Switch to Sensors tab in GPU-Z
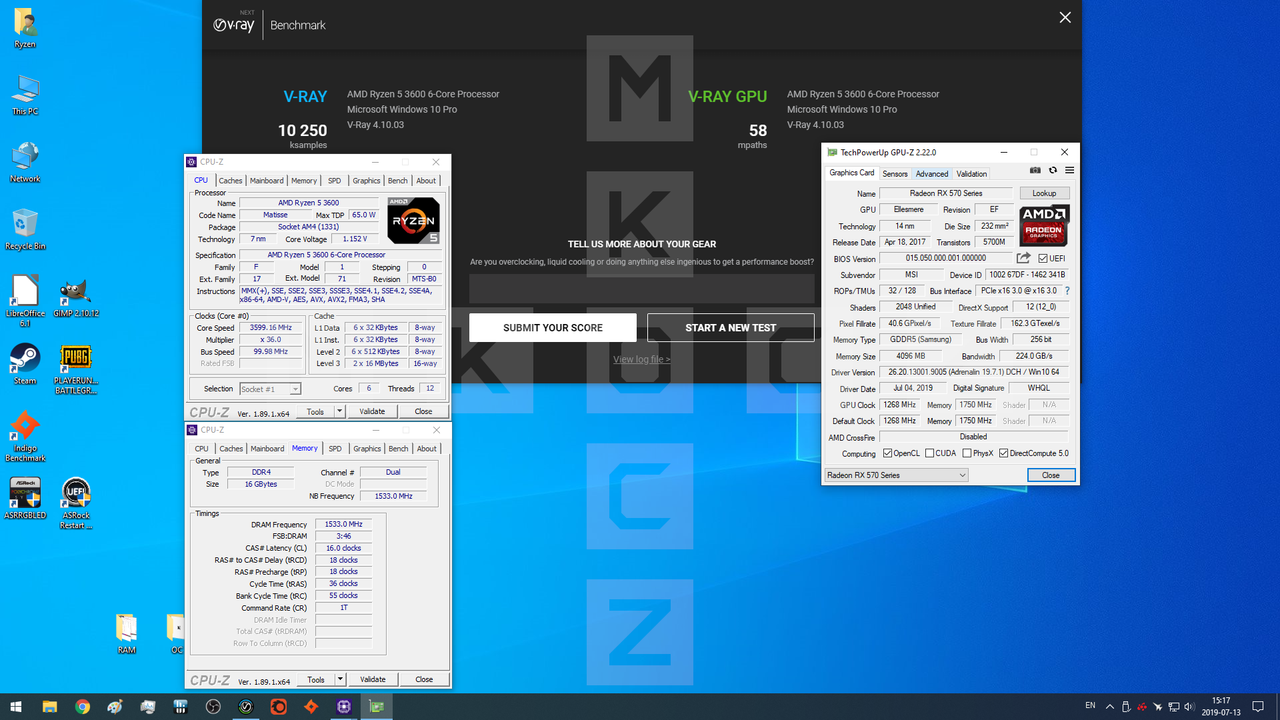 (x=895, y=174)
